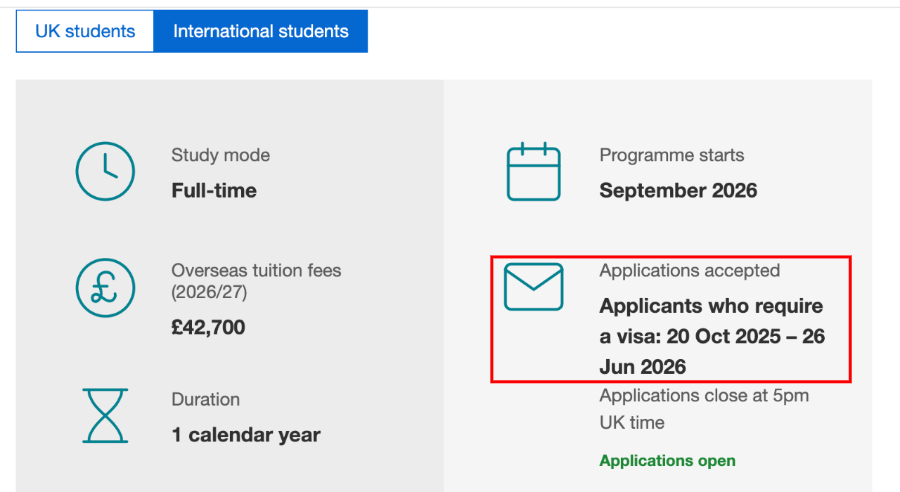Click the calendar icon for programme start

533,172
